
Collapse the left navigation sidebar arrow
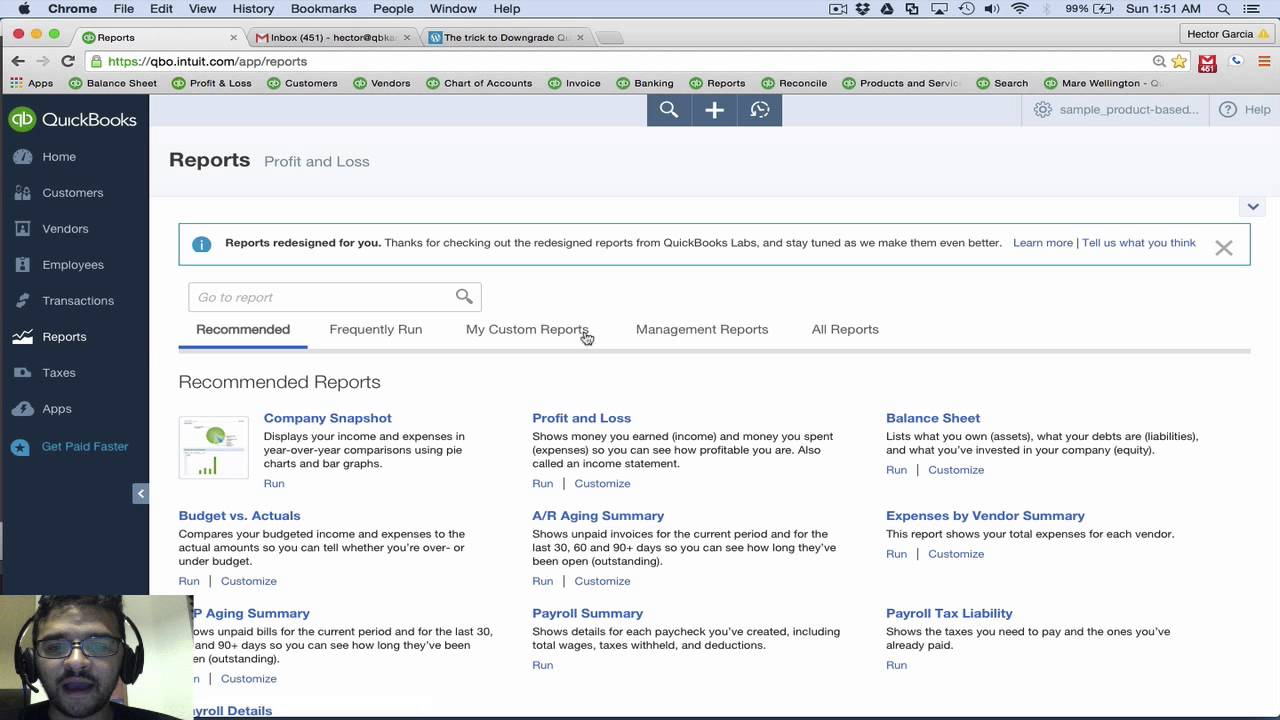[x=140, y=493]
